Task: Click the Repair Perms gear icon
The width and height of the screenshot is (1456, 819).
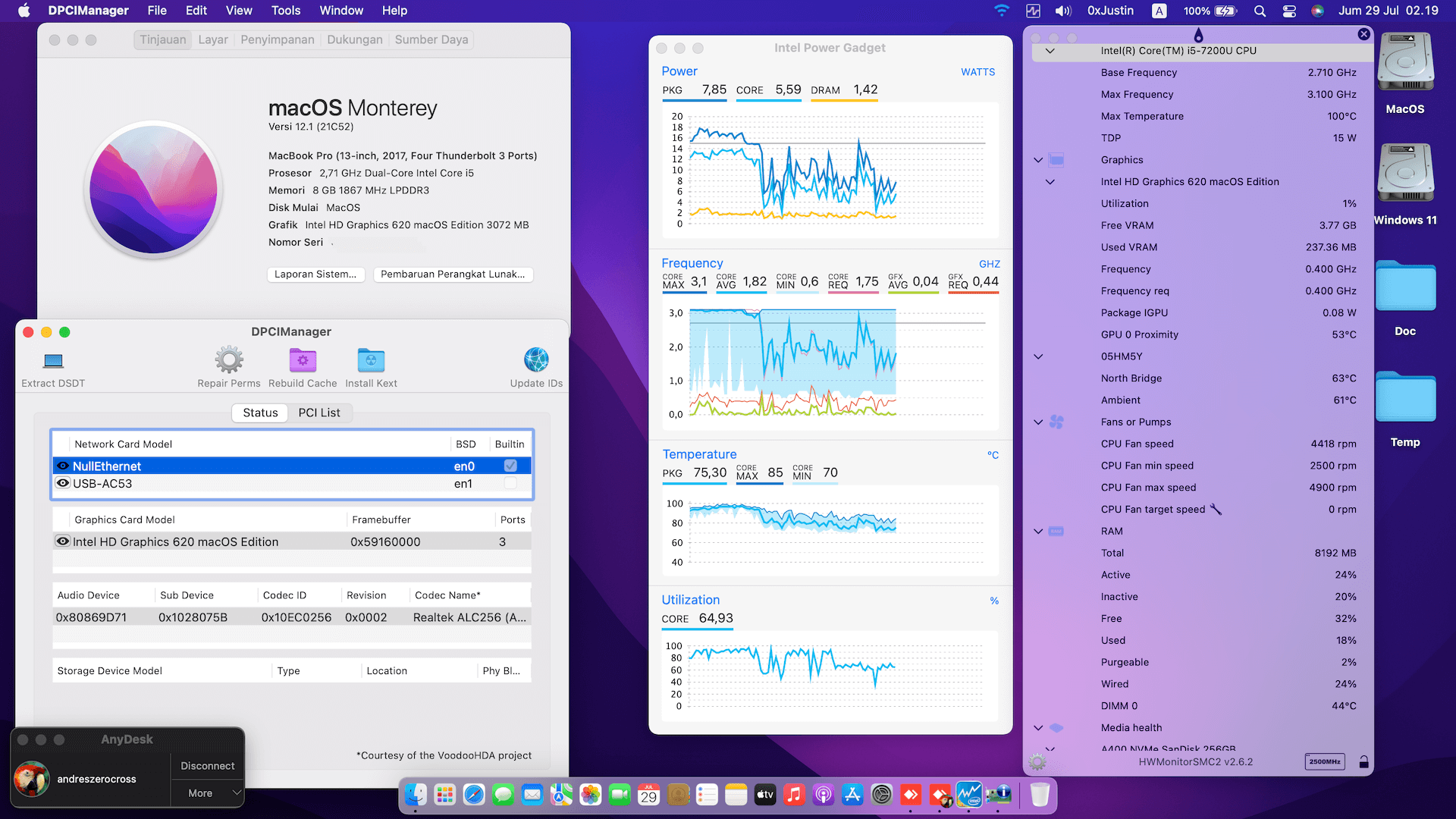Action: point(229,359)
